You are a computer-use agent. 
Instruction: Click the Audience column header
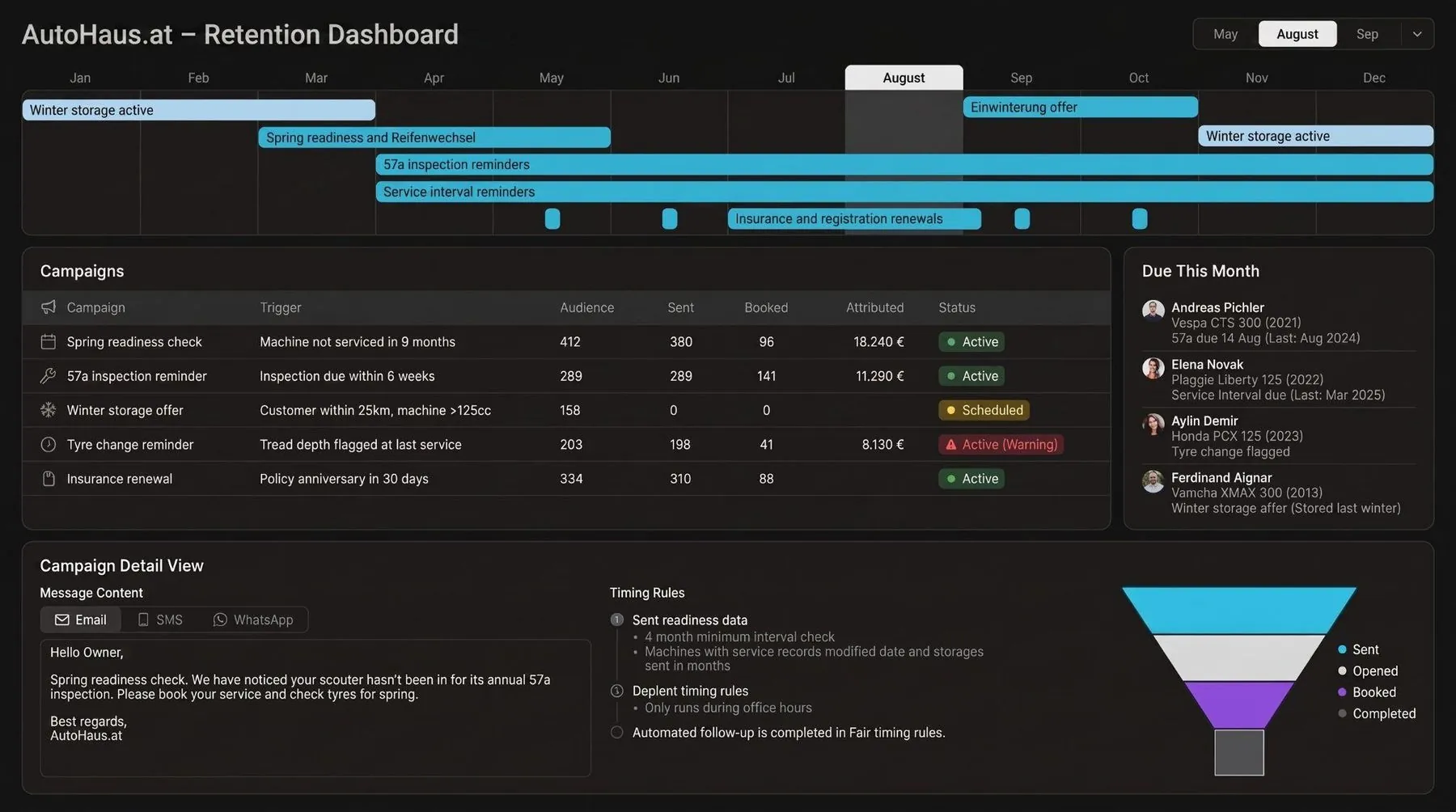point(586,307)
